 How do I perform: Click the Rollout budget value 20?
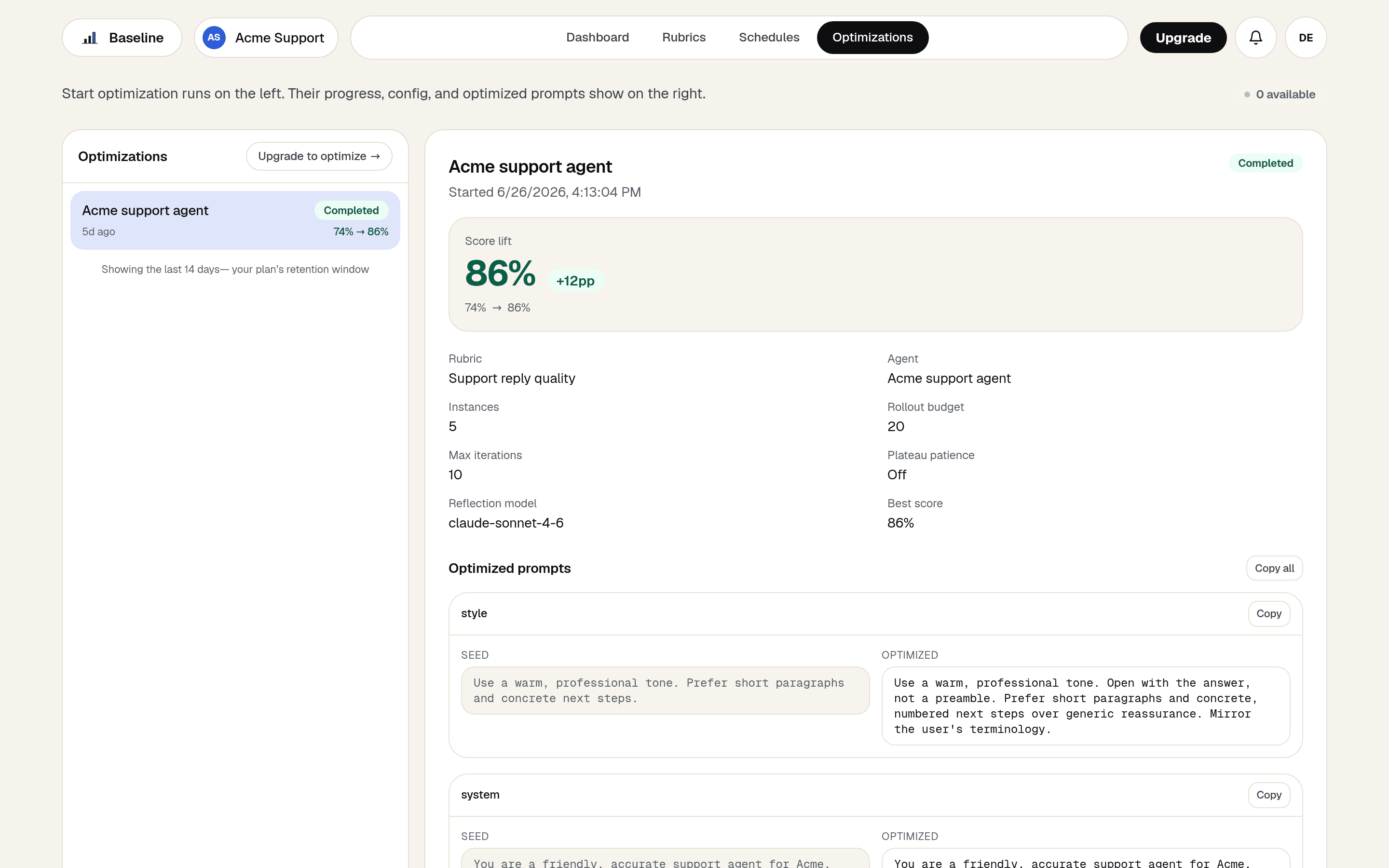pyautogui.click(x=896, y=427)
